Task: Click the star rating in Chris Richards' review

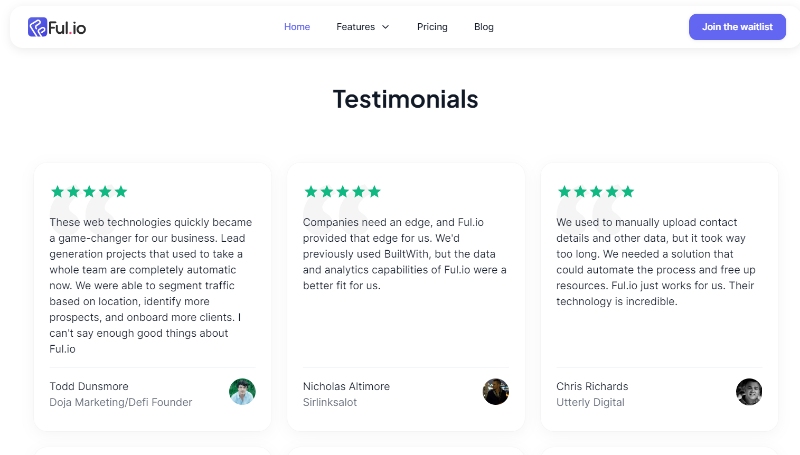Action: click(x=596, y=191)
